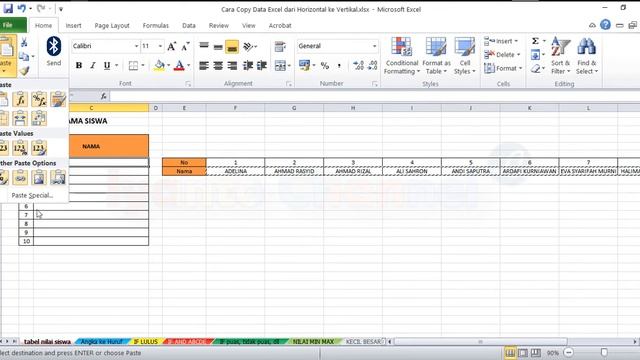This screenshot has width=640, height=360.
Task: Open Sort & Filter menu
Action: click(x=560, y=56)
